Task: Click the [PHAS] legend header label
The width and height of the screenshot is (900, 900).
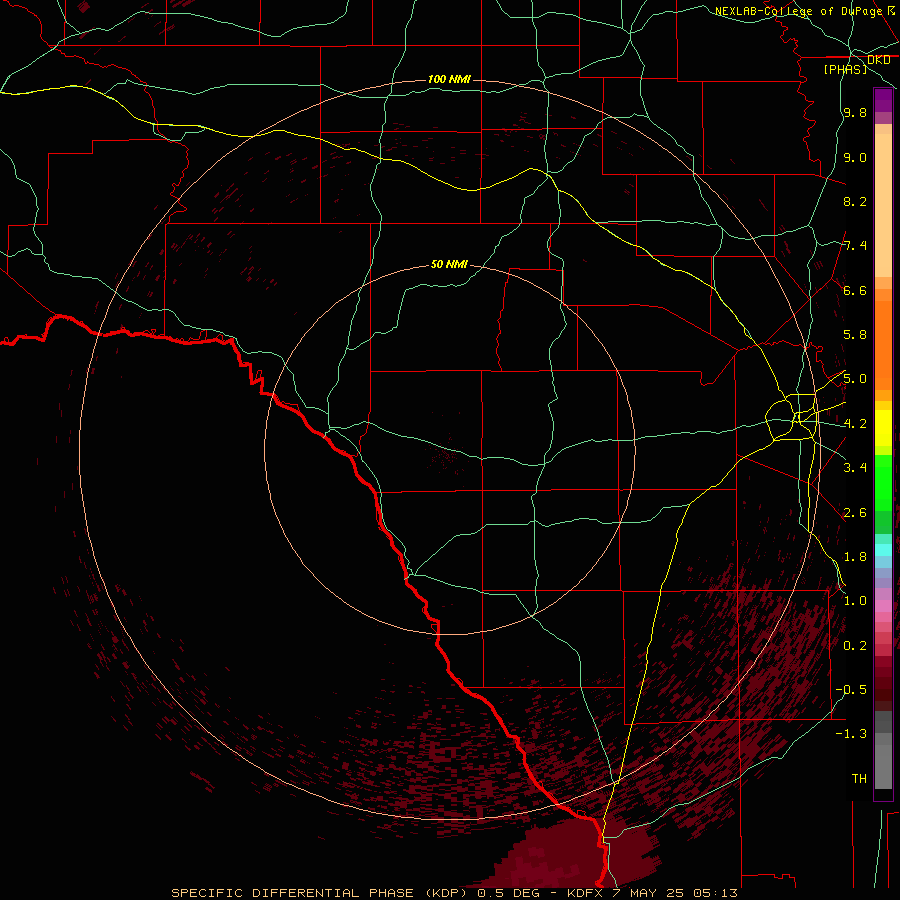Action: pyautogui.click(x=845, y=69)
